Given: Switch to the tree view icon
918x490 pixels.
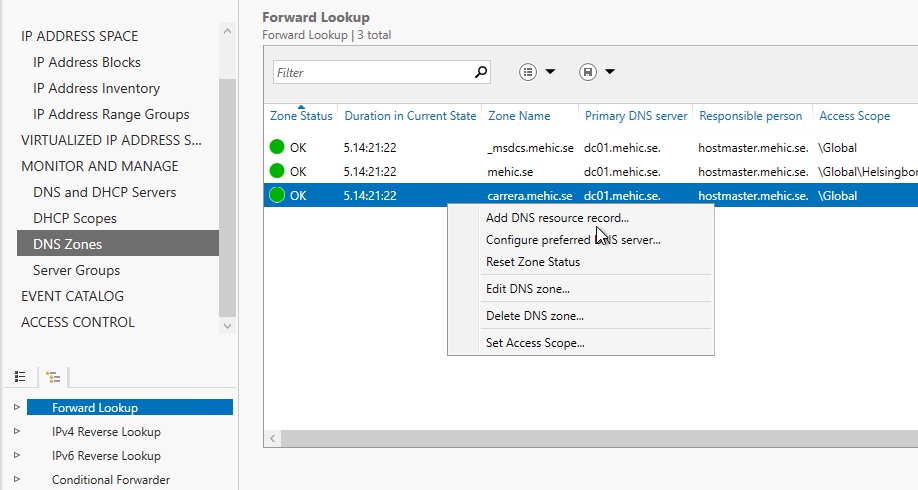Looking at the screenshot, I should [53, 377].
